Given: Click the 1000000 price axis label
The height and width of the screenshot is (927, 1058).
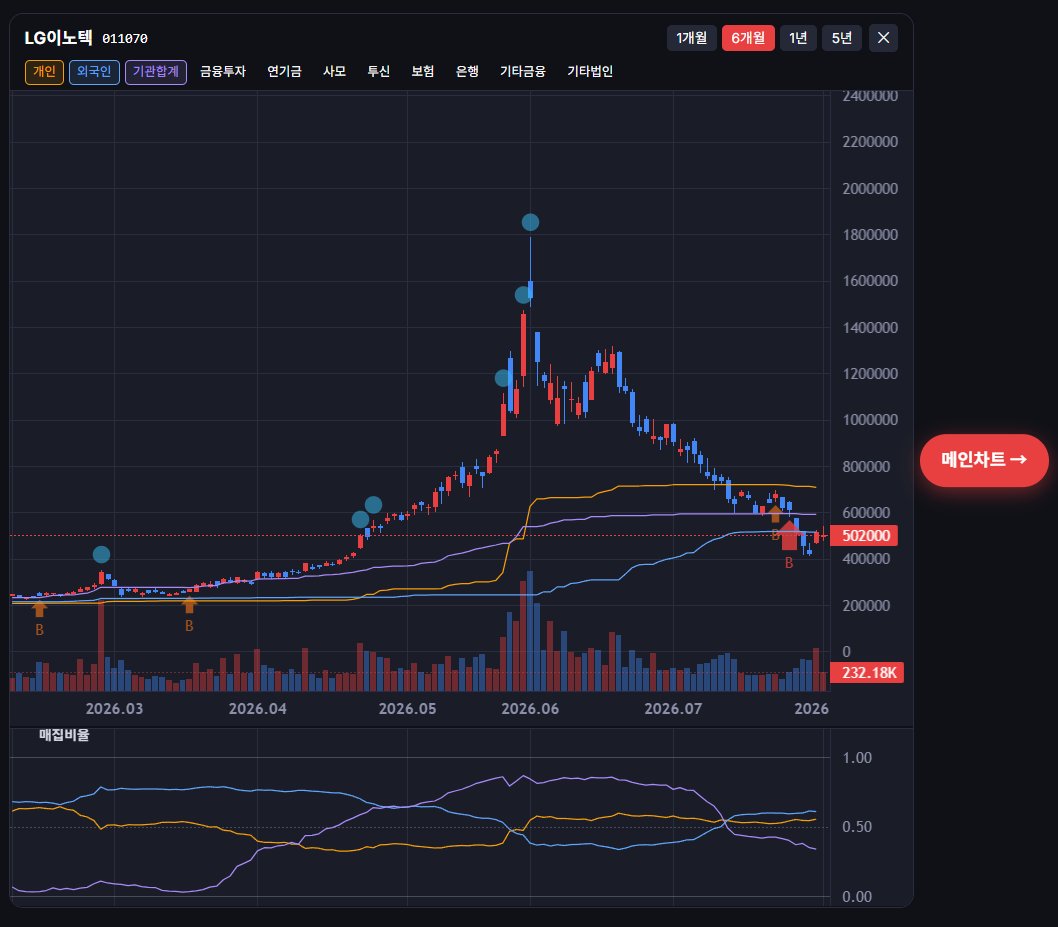Looking at the screenshot, I should point(870,420).
